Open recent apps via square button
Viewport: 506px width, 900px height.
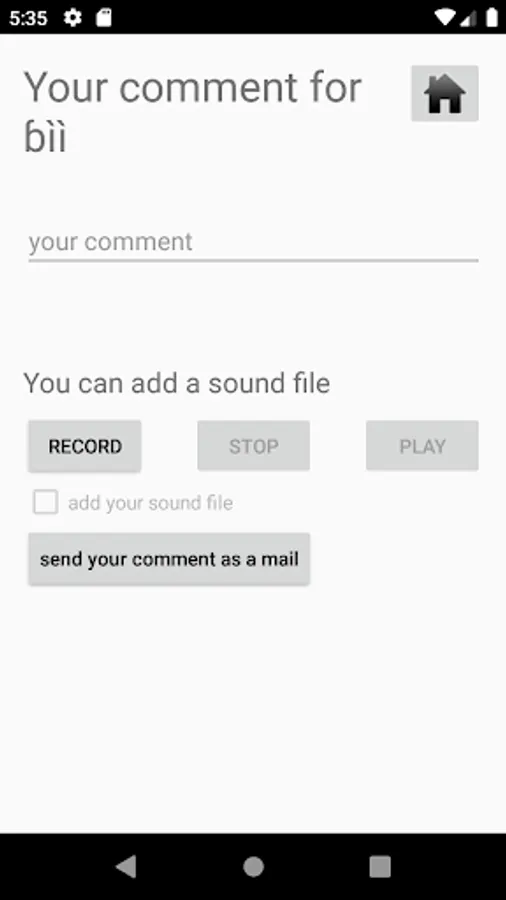[380, 866]
